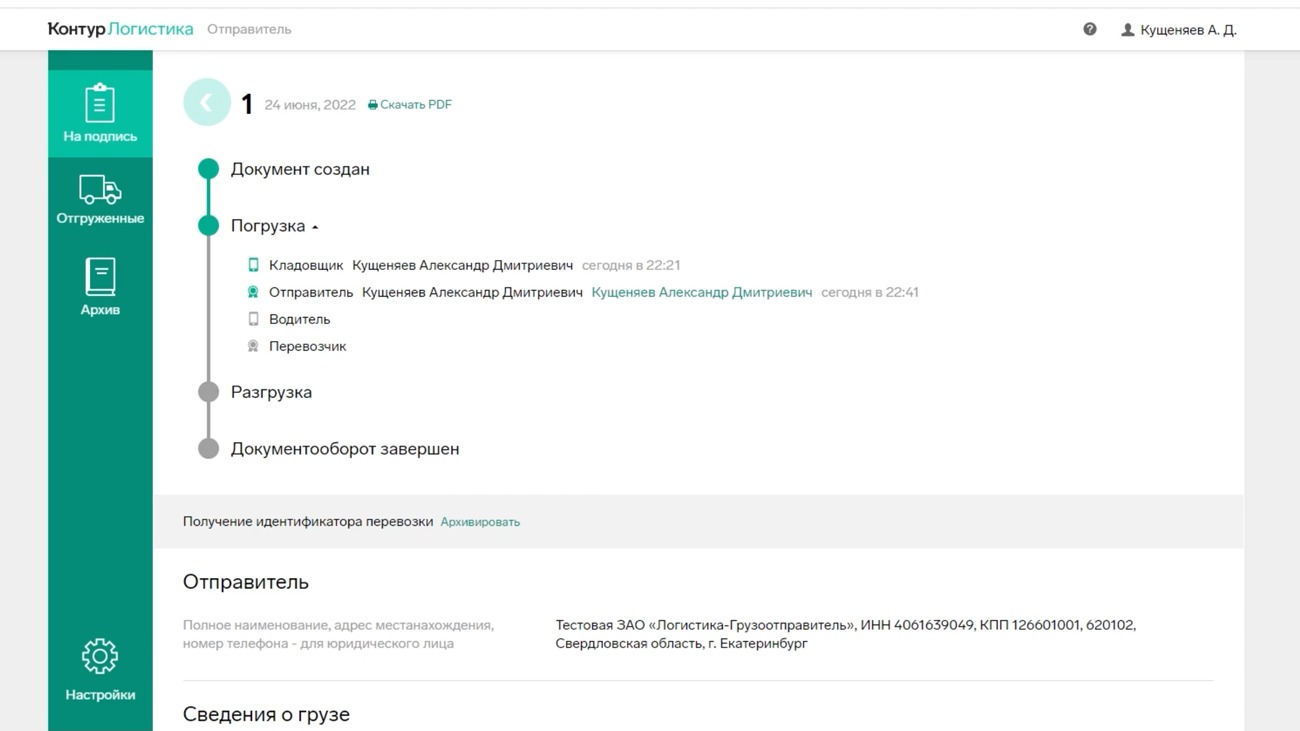This screenshot has height=731, width=1300.
Task: Select the Документ создан timeline stage
Action: pos(300,169)
